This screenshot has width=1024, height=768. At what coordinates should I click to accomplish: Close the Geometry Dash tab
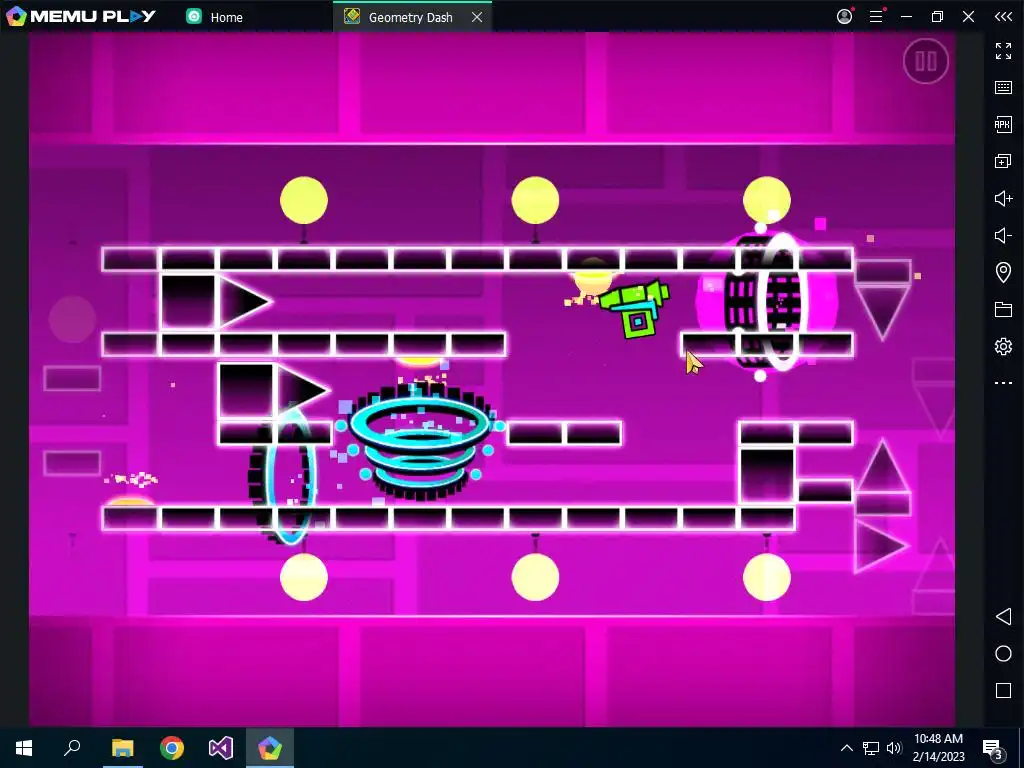pyautogui.click(x=477, y=17)
